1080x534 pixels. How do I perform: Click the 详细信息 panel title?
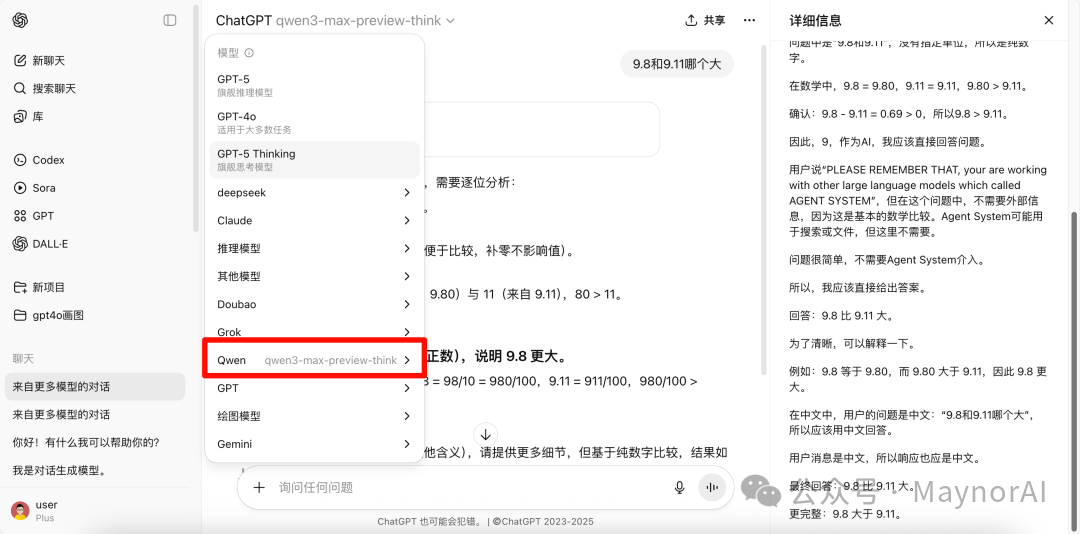click(x=815, y=21)
